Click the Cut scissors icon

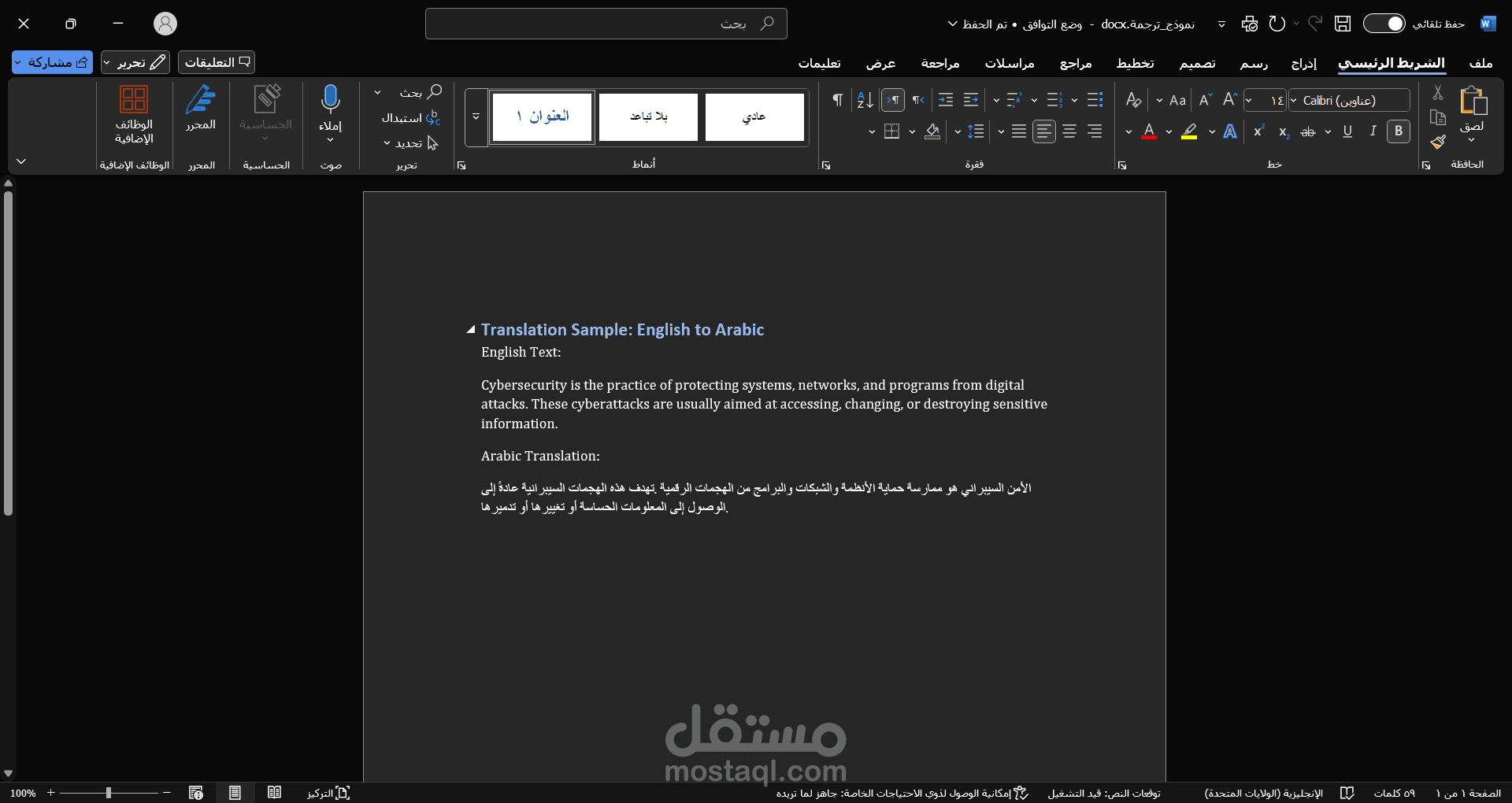click(x=1438, y=93)
